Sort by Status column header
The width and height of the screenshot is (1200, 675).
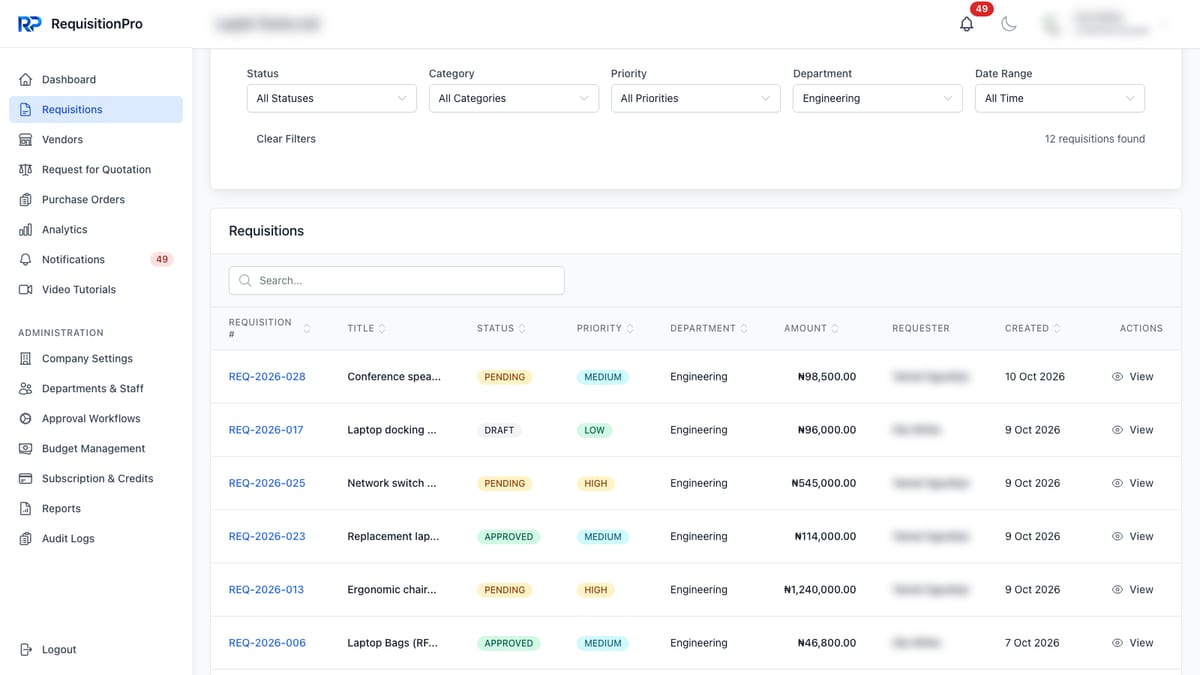click(501, 328)
